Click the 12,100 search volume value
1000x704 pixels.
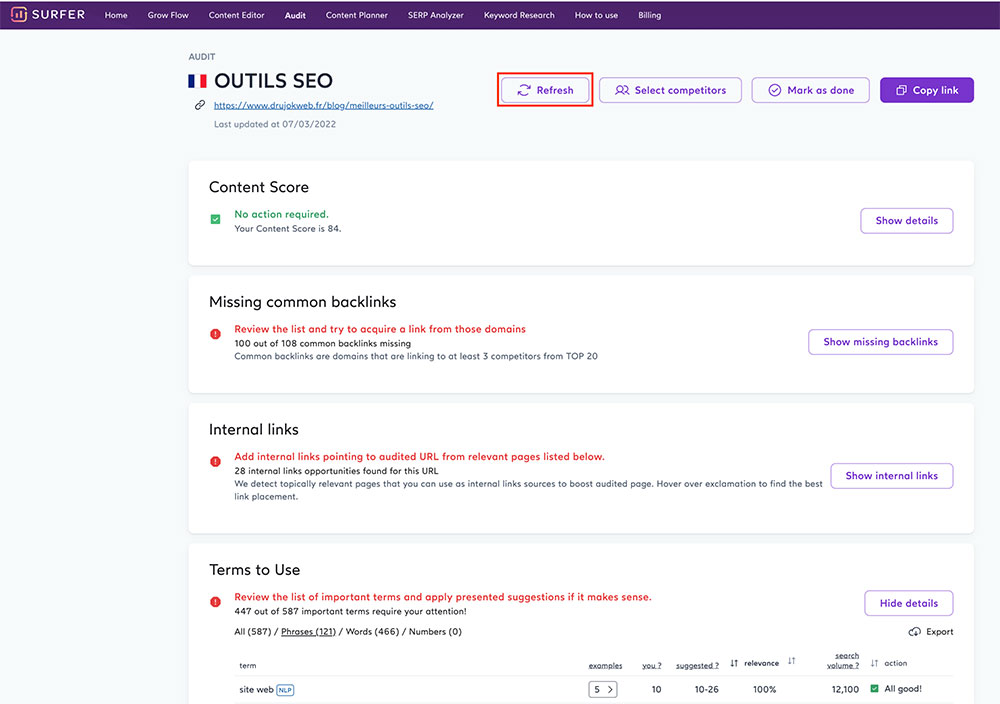845,689
